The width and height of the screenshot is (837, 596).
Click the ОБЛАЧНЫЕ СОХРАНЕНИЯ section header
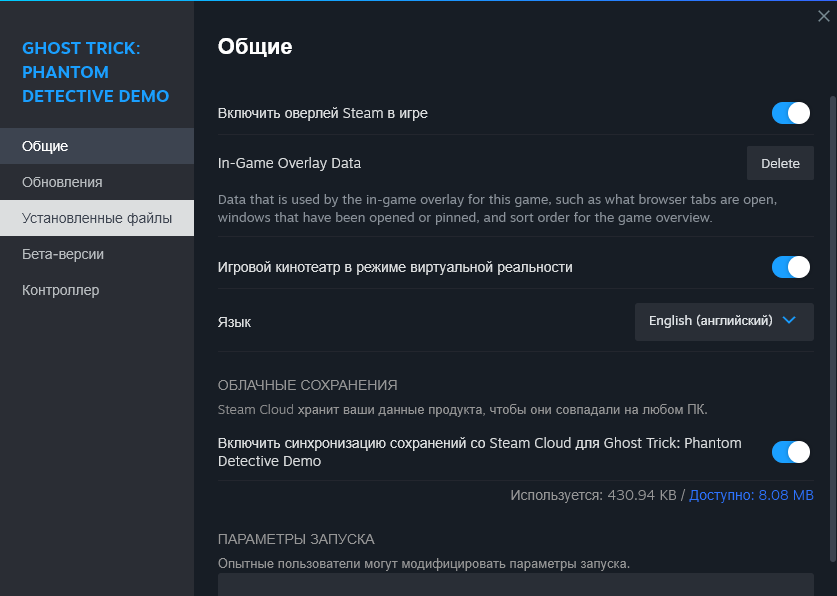pyautogui.click(x=308, y=385)
